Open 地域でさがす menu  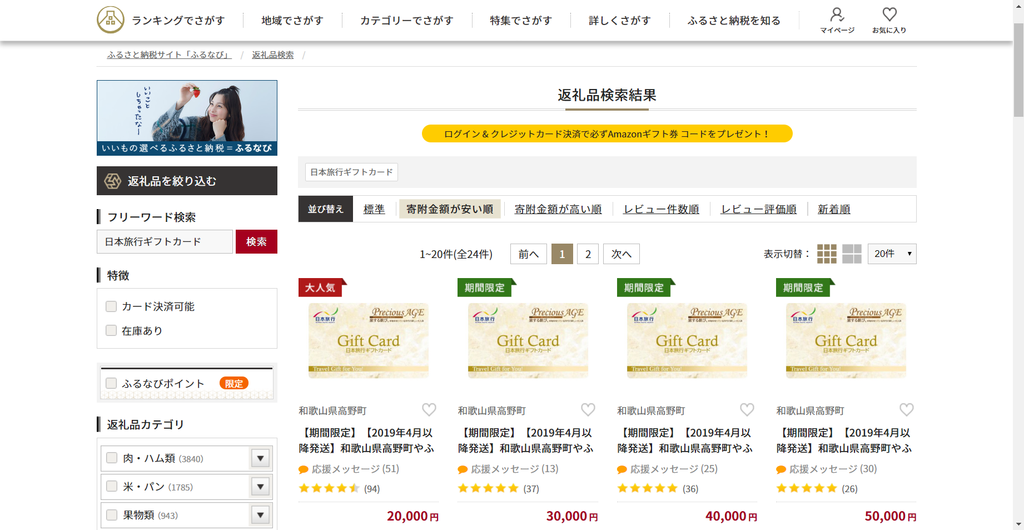pyautogui.click(x=292, y=20)
